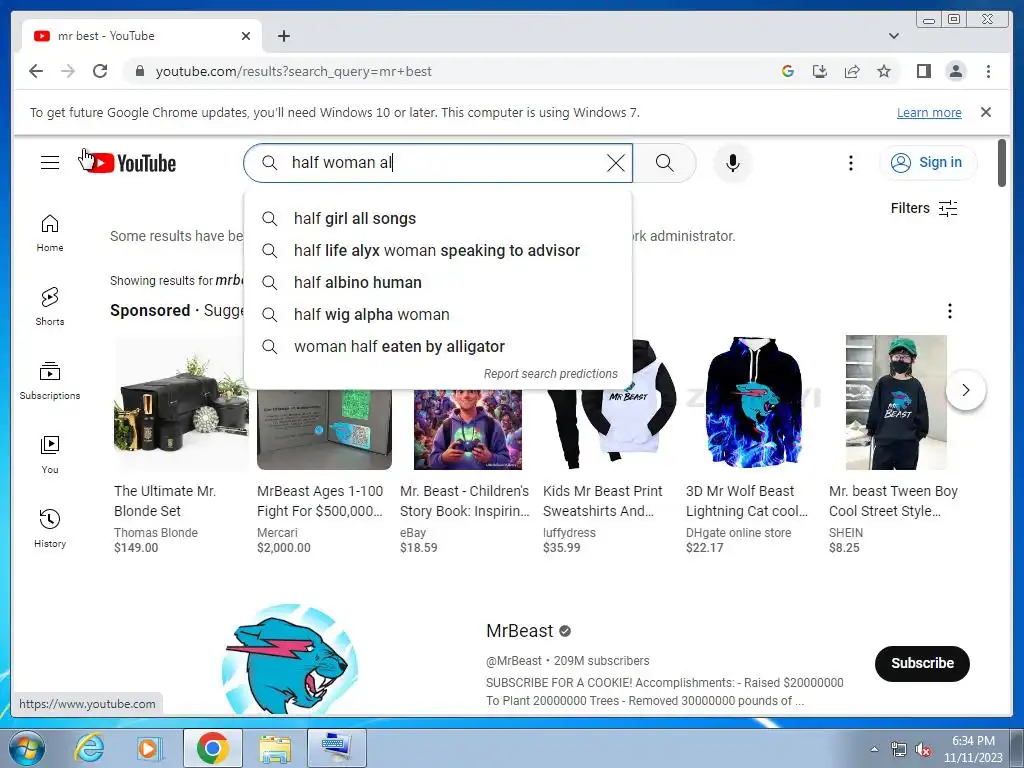Click the browser address bar URL
The width and height of the screenshot is (1024, 768).
[x=293, y=71]
